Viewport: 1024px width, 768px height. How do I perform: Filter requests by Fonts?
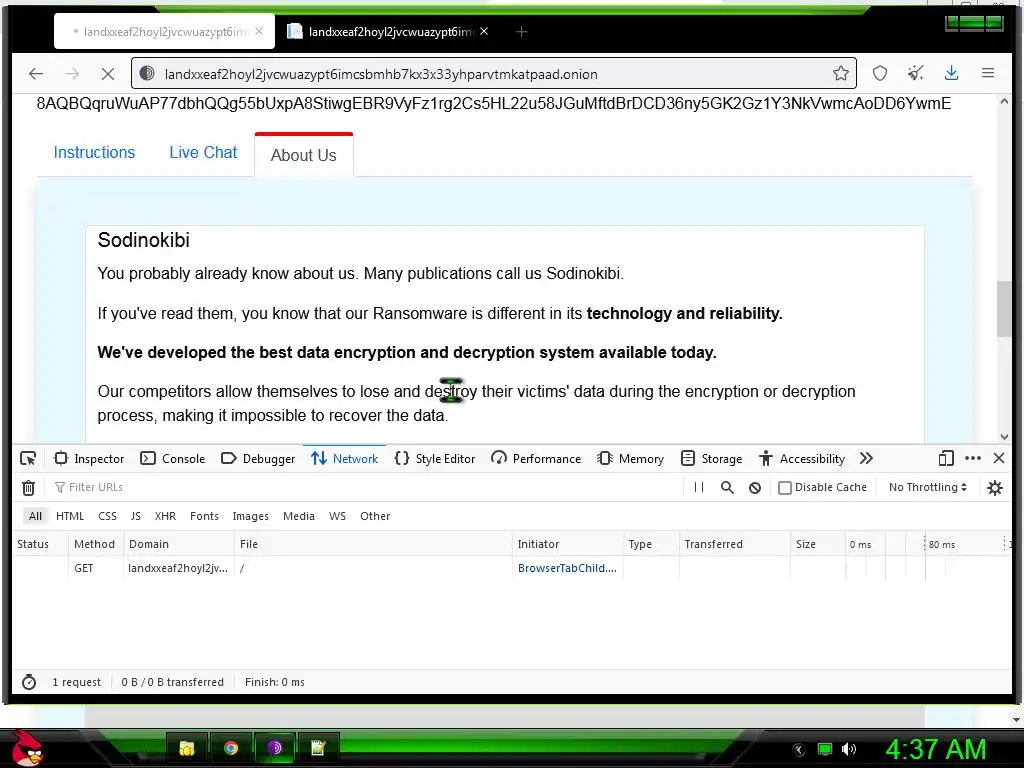click(204, 516)
